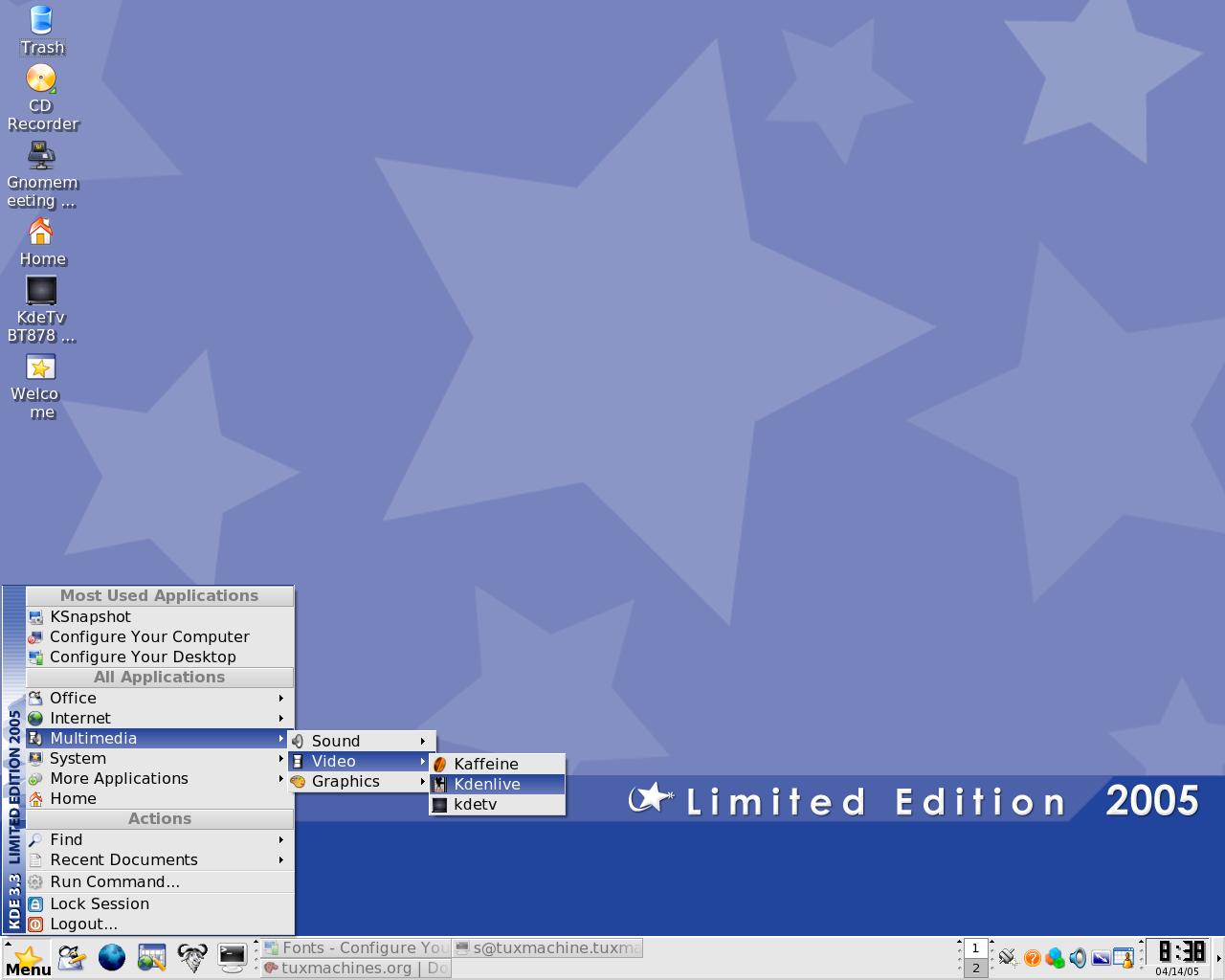Switch to the s@tuxmachine terminal taskbar window
This screenshot has height=980, width=1225.
[547, 947]
